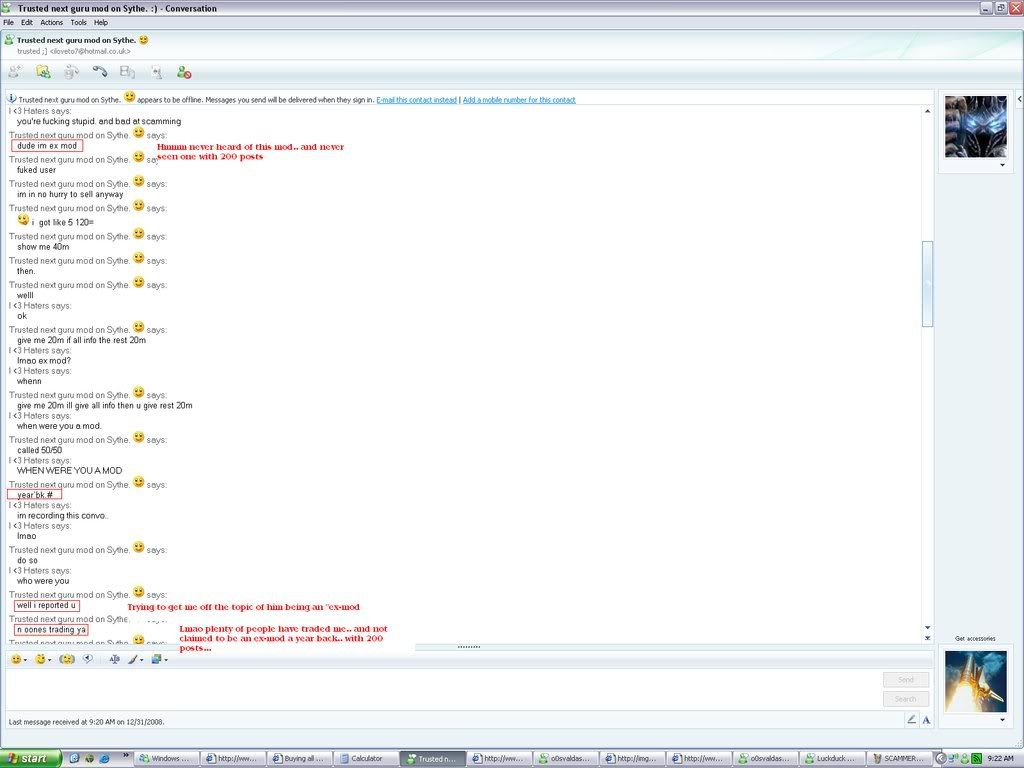Click the Send button
The image size is (1024, 768).
(906, 680)
